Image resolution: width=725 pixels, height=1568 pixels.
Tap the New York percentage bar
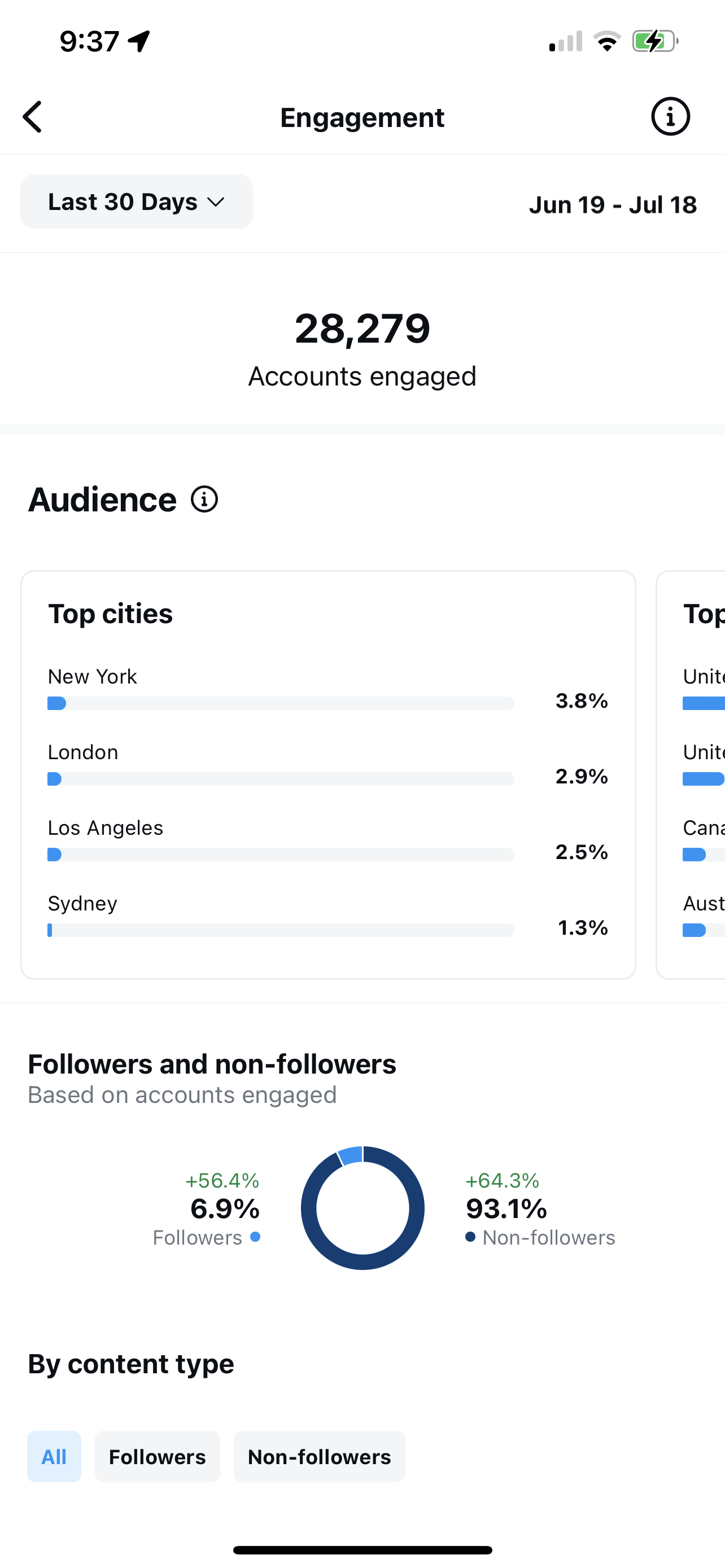pos(281,703)
